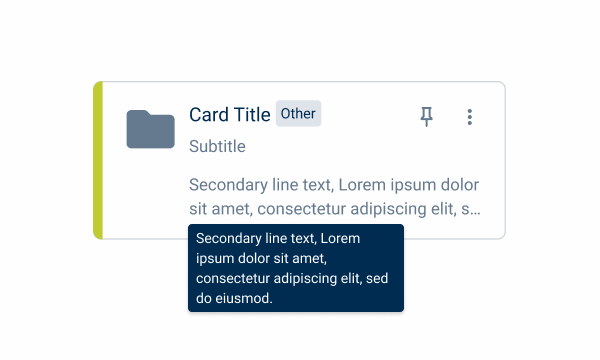Click card text line "Secondary line text, Lorem ipsum dolor"

coord(334,185)
